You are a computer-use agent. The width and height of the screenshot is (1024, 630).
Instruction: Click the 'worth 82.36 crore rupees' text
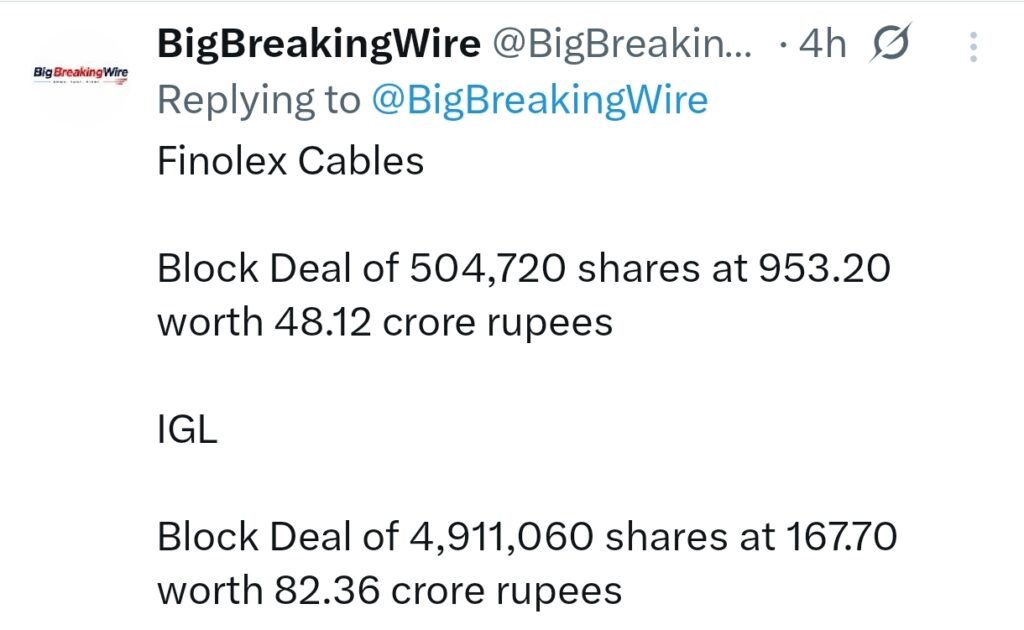pos(388,589)
